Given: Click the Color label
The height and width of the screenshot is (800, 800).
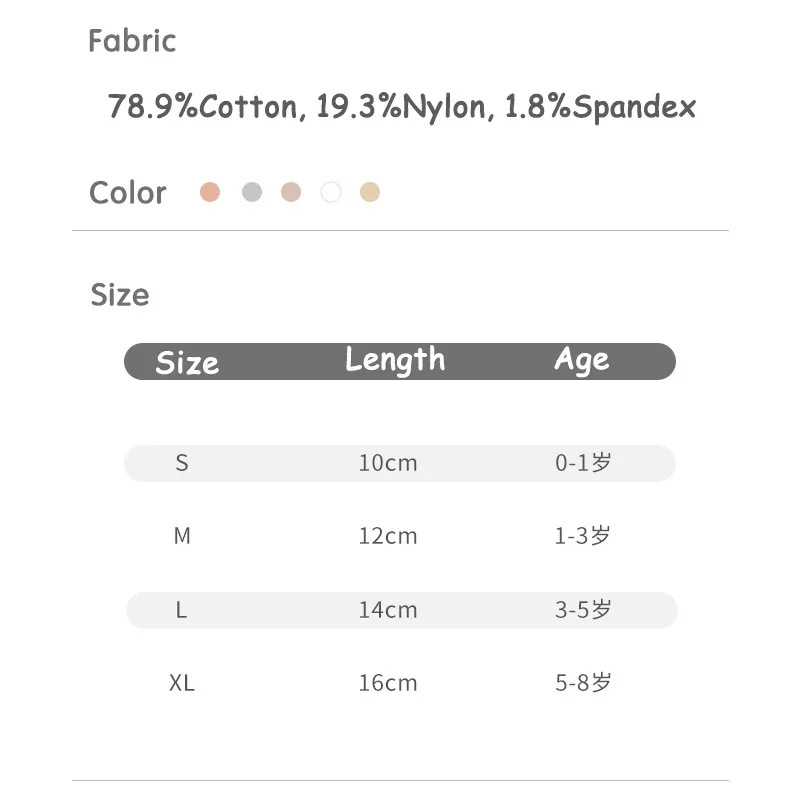Looking at the screenshot, I should pos(127,193).
